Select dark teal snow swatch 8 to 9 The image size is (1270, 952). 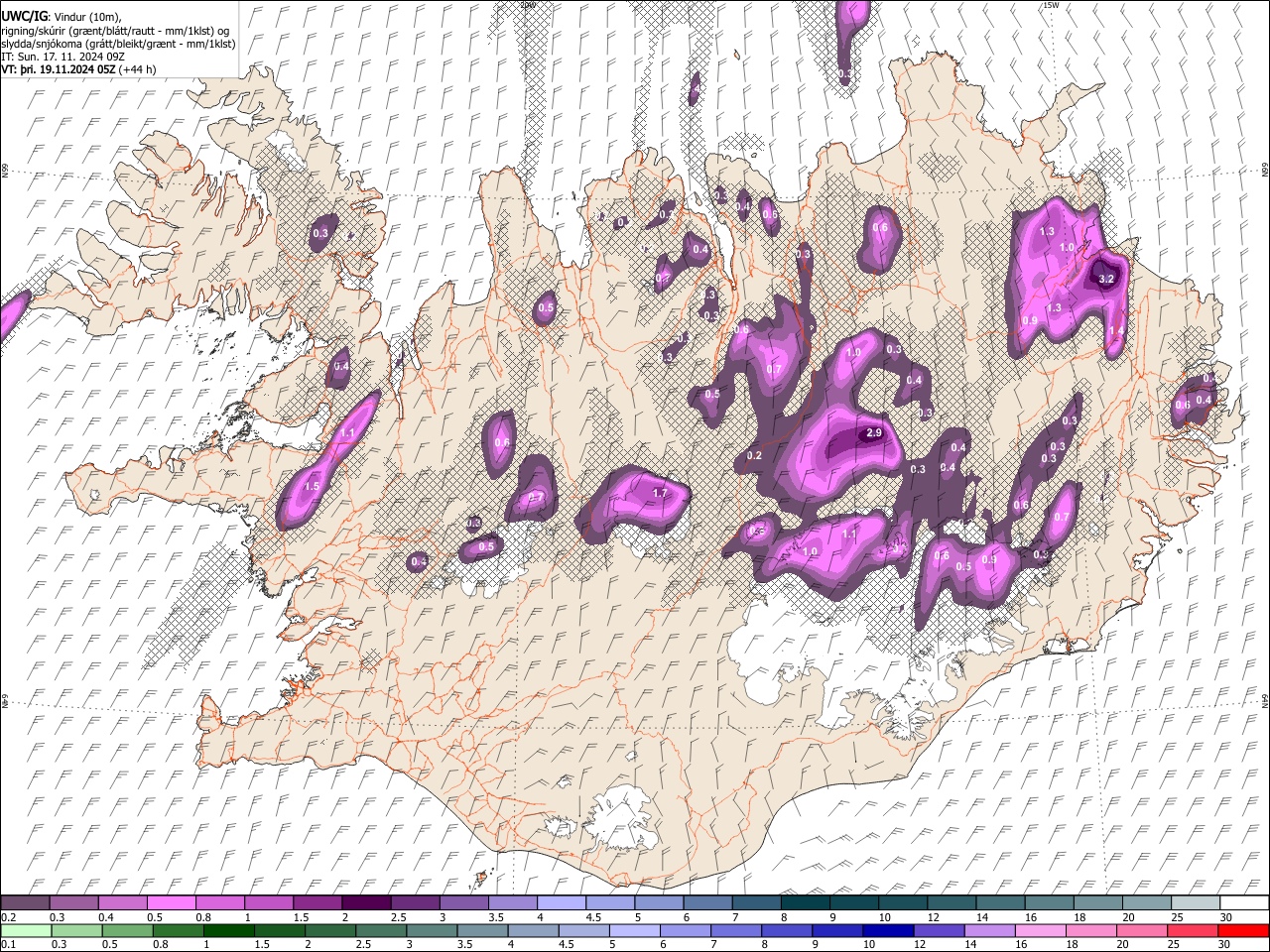coord(805,903)
